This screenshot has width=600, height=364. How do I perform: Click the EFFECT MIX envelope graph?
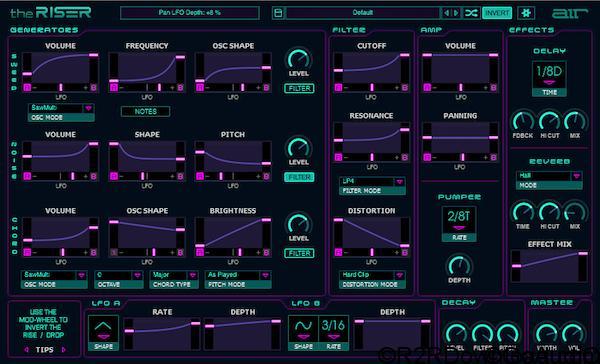(549, 266)
